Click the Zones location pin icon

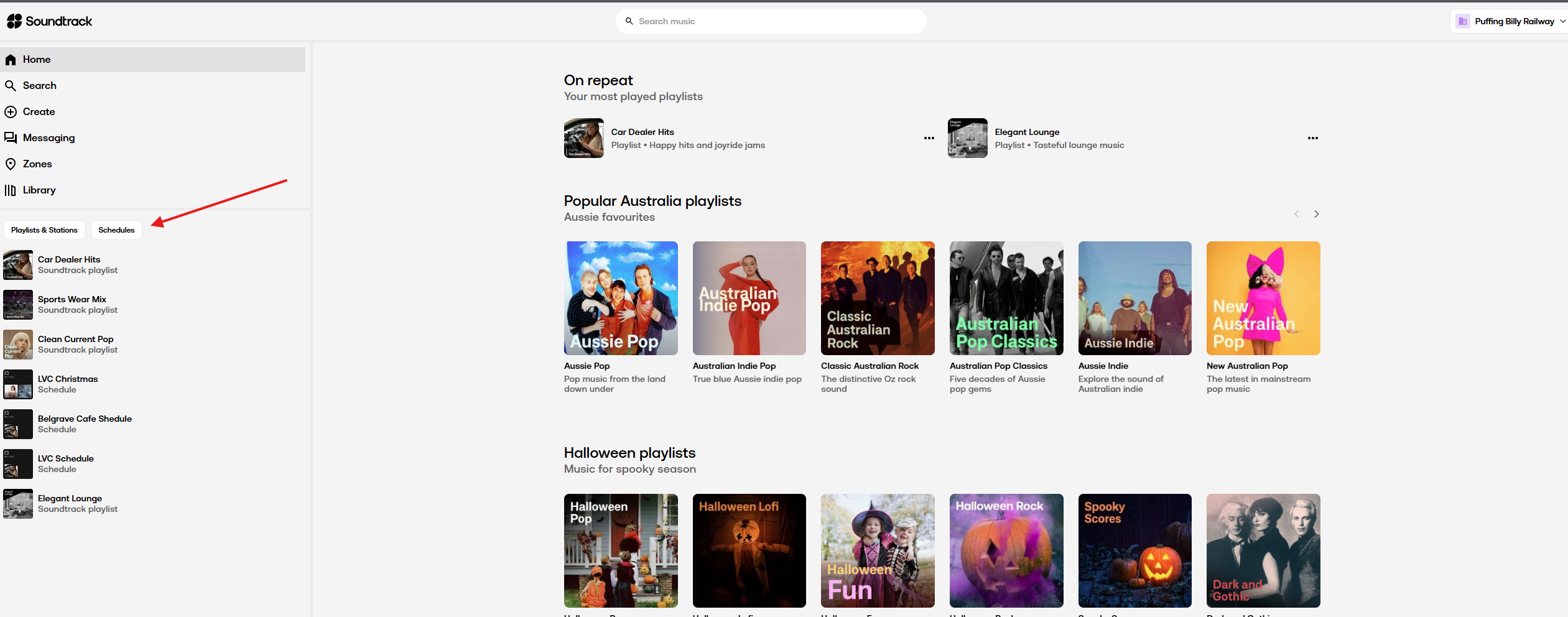pos(11,164)
